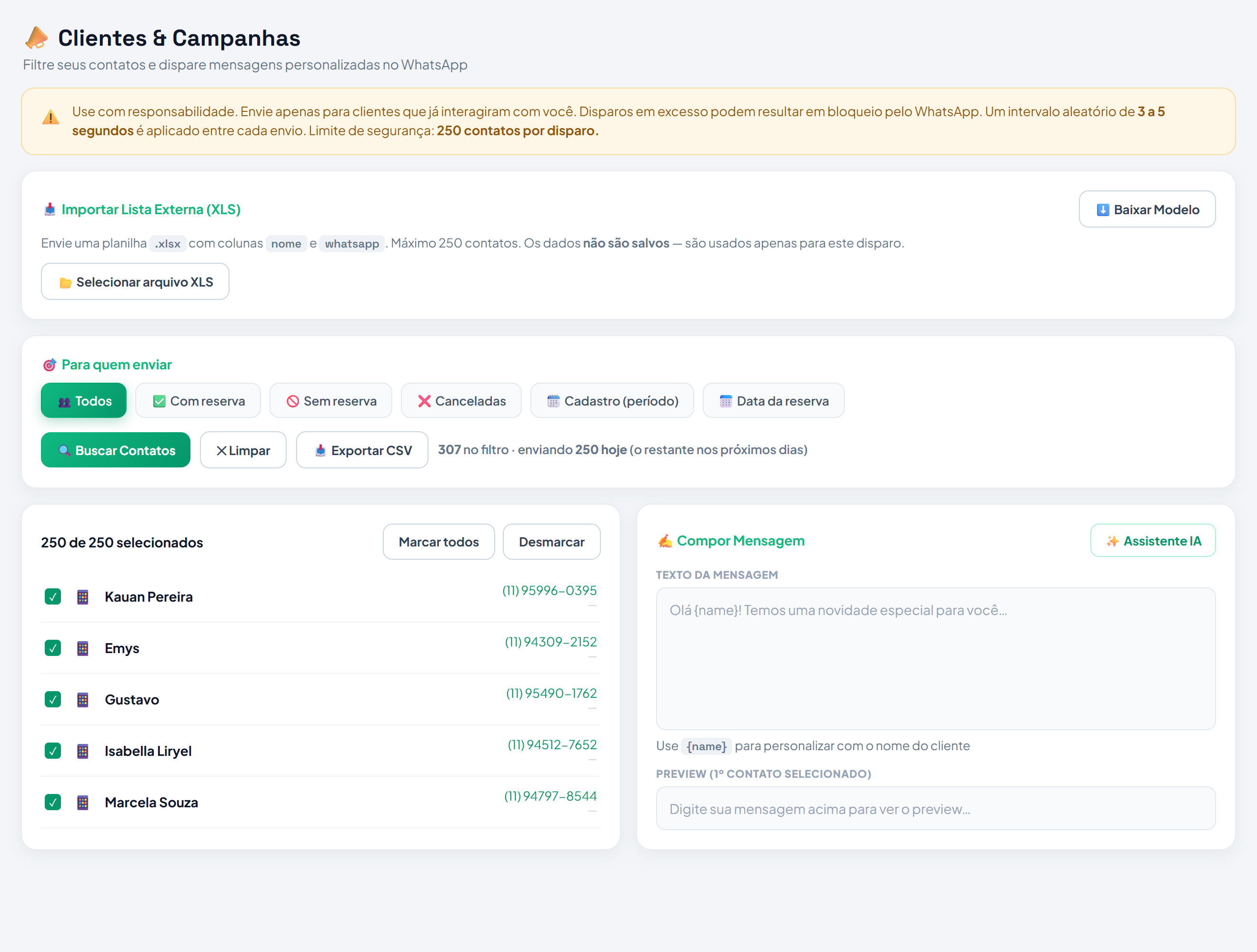
Task: Download the template with Baixar Modelo
Action: click(x=1147, y=209)
